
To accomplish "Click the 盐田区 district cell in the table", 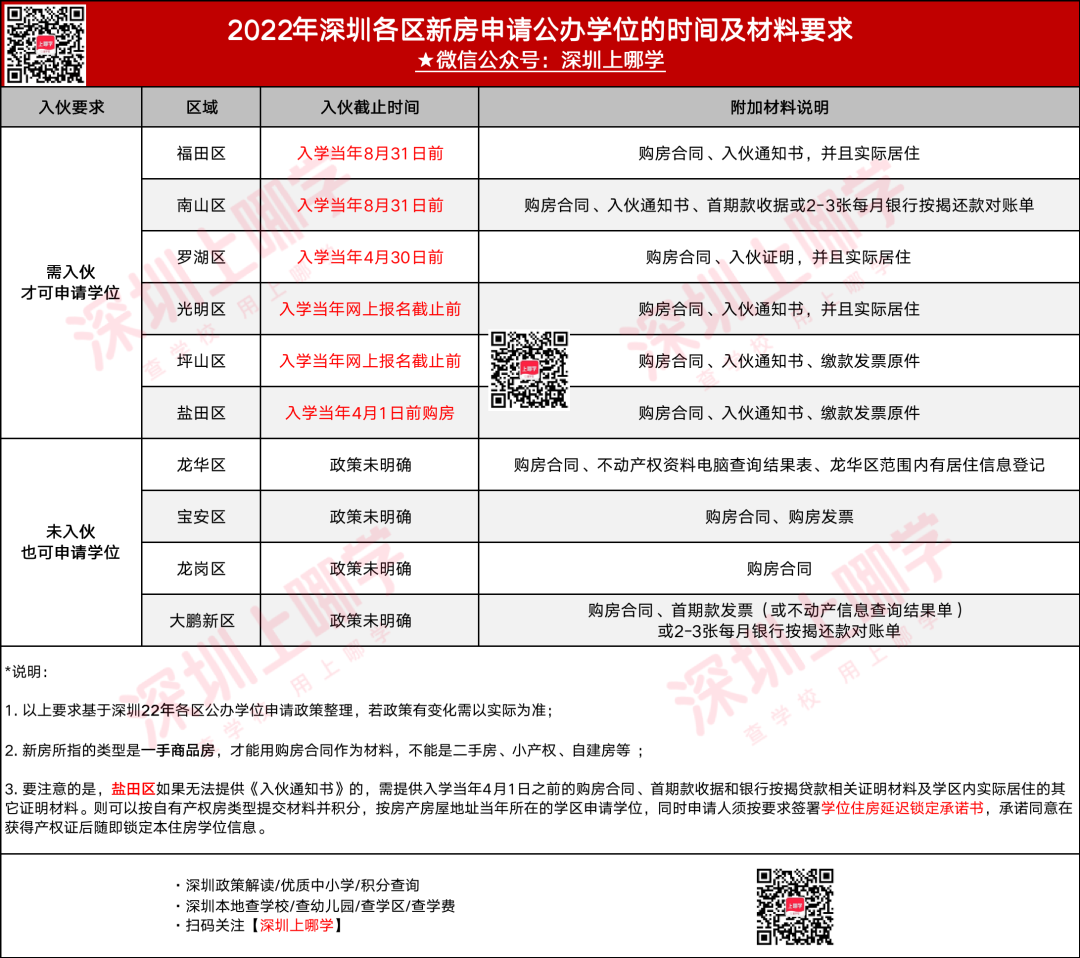I will tap(201, 413).
